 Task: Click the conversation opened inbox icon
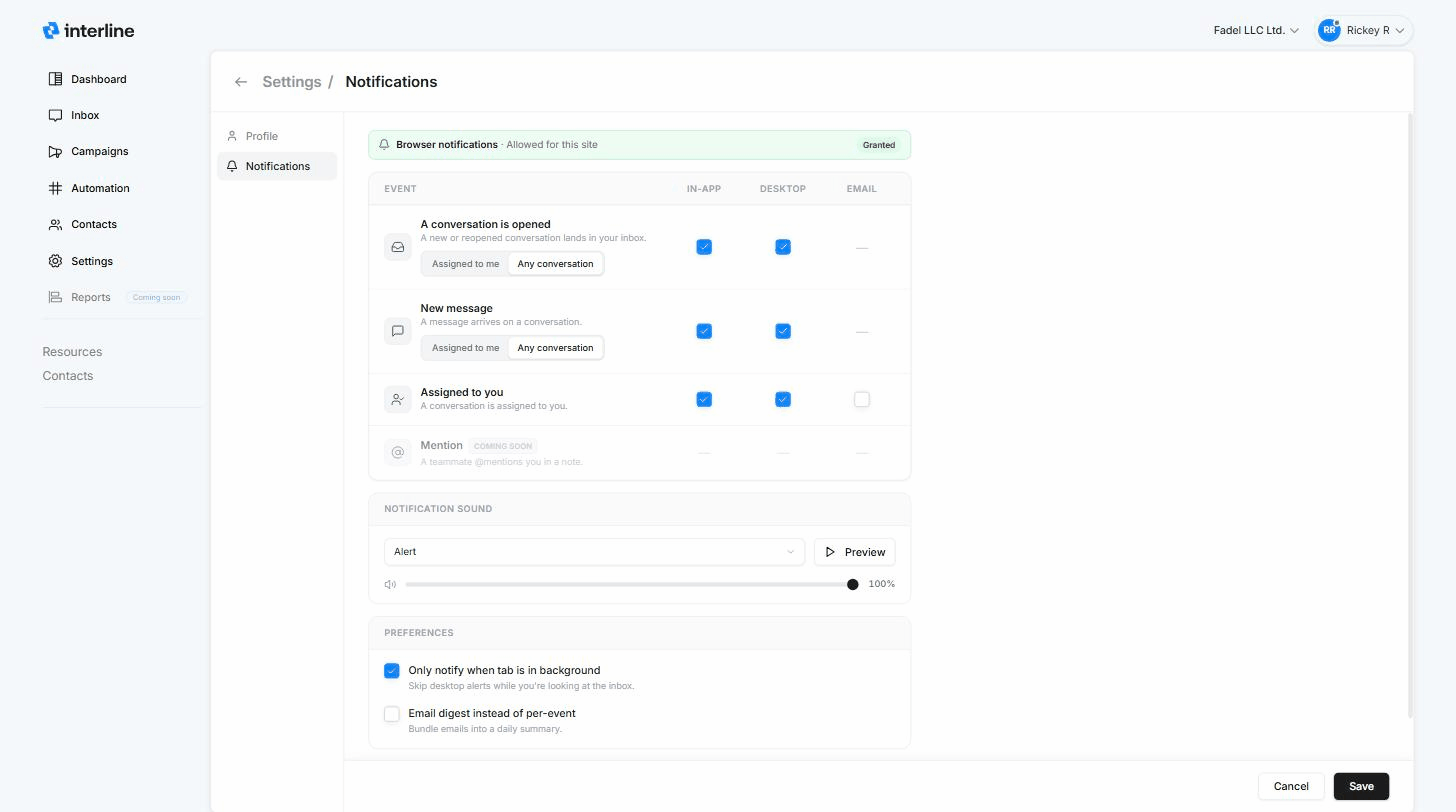coord(398,247)
